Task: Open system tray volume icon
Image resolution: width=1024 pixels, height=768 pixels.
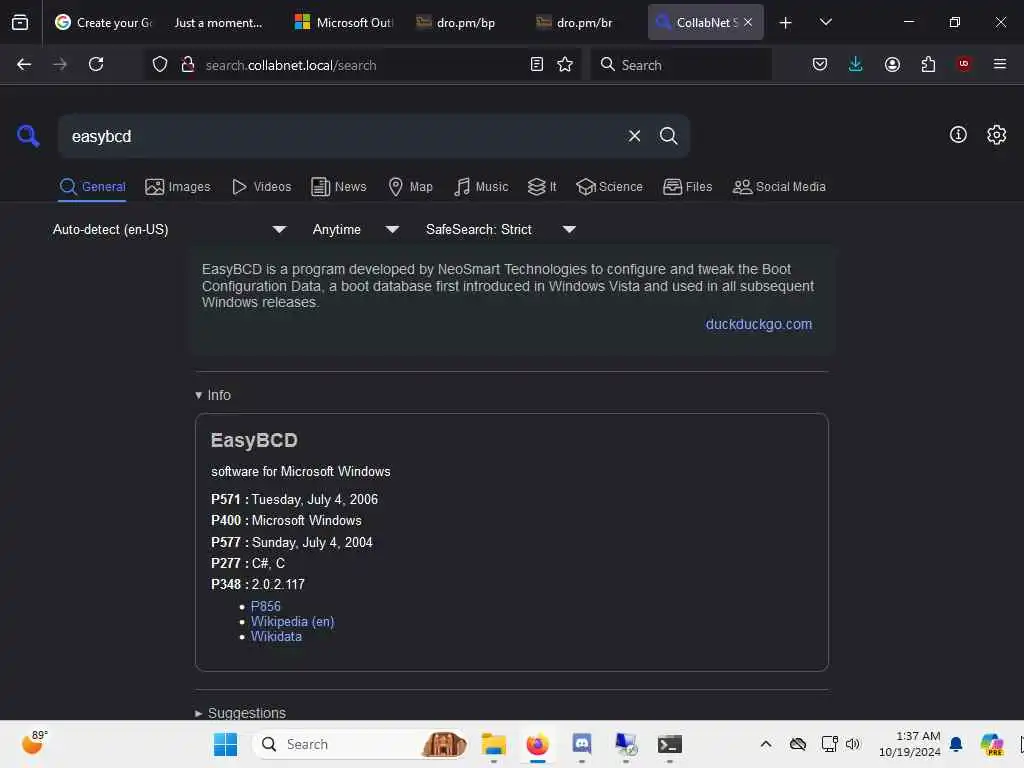Action: [x=853, y=744]
